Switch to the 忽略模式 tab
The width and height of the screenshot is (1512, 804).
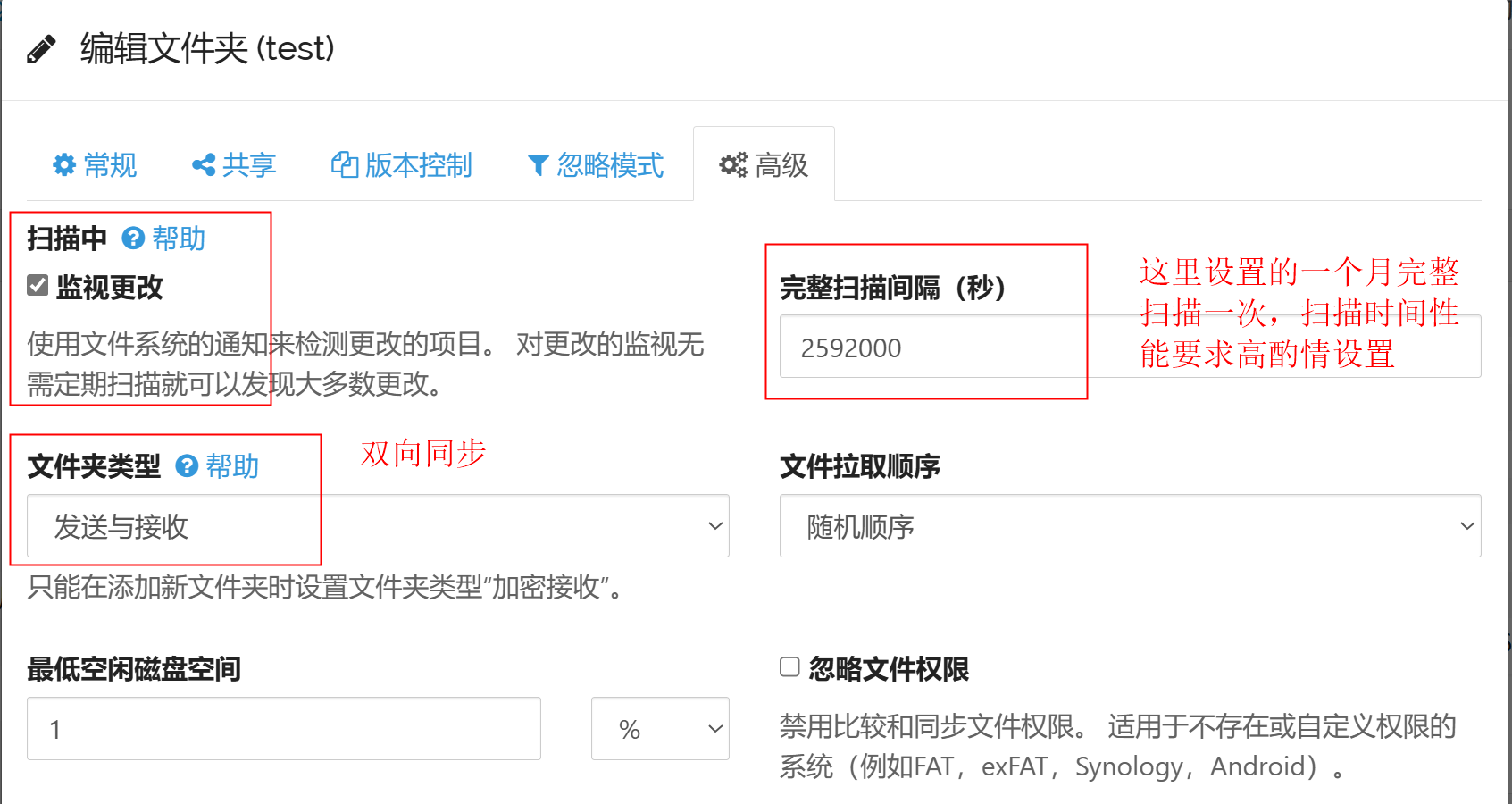coord(610,165)
